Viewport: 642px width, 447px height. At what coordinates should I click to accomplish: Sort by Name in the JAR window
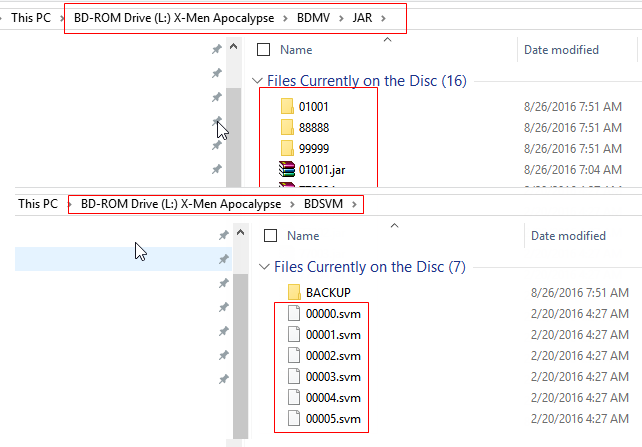tap(296, 50)
